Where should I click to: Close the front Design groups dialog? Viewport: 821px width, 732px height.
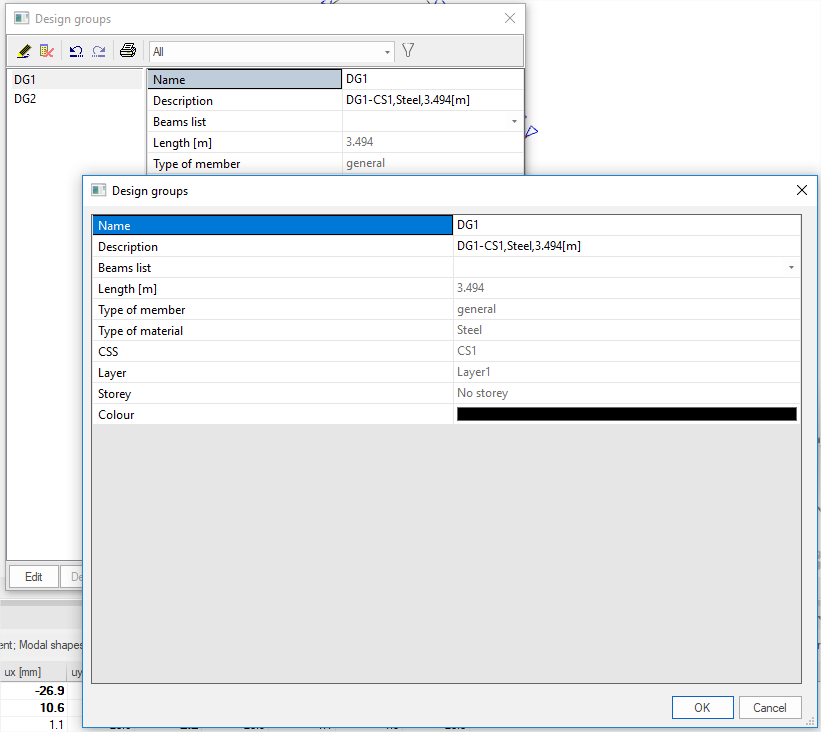[x=801, y=190]
